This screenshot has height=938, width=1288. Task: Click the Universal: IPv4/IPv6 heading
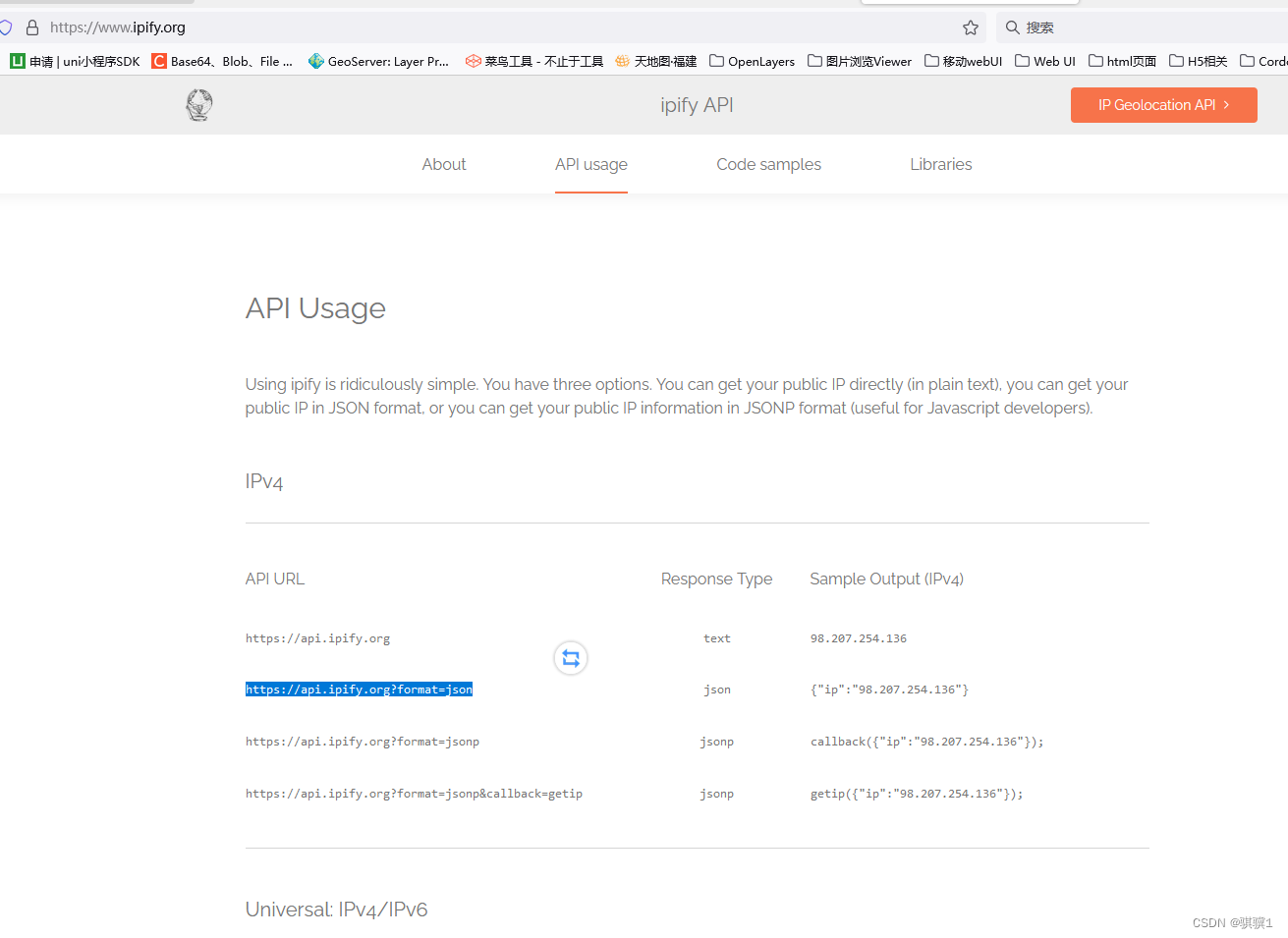337,910
